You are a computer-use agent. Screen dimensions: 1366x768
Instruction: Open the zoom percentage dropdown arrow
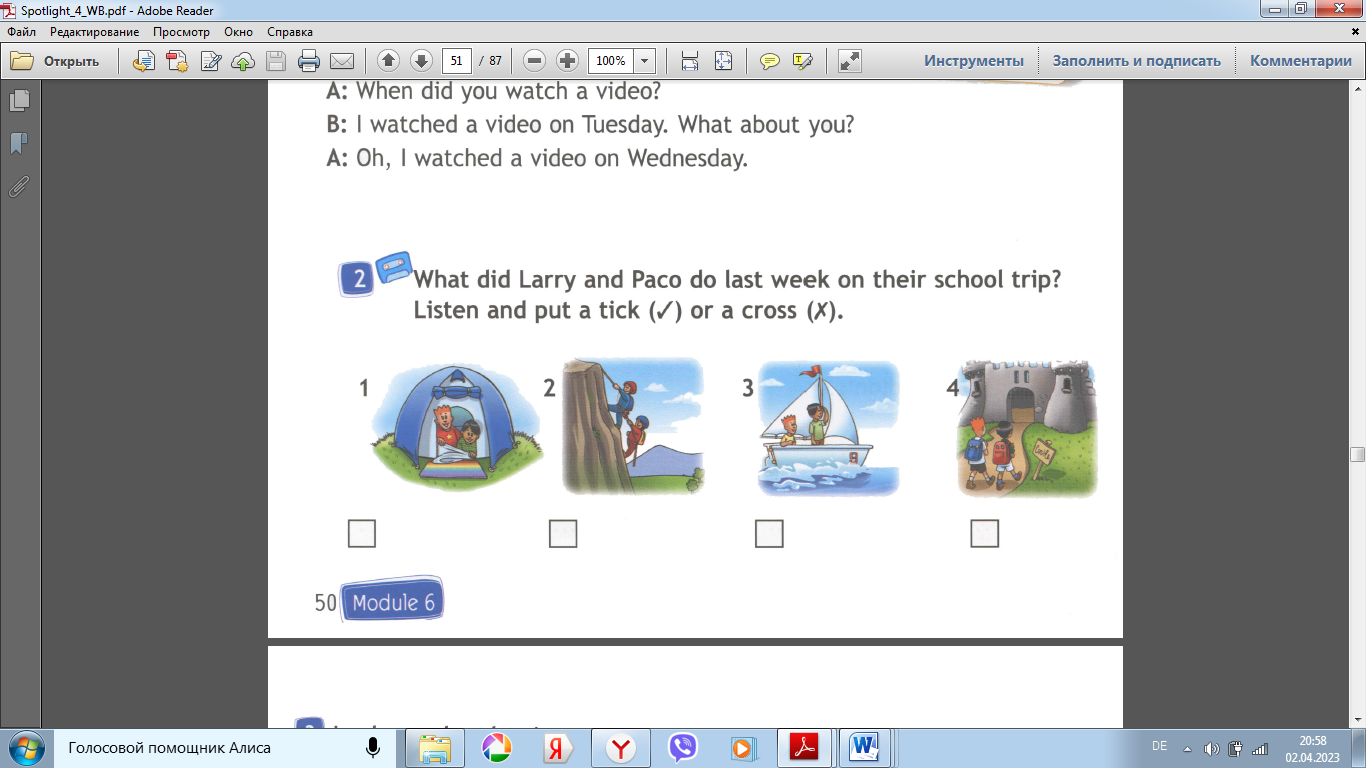645,61
